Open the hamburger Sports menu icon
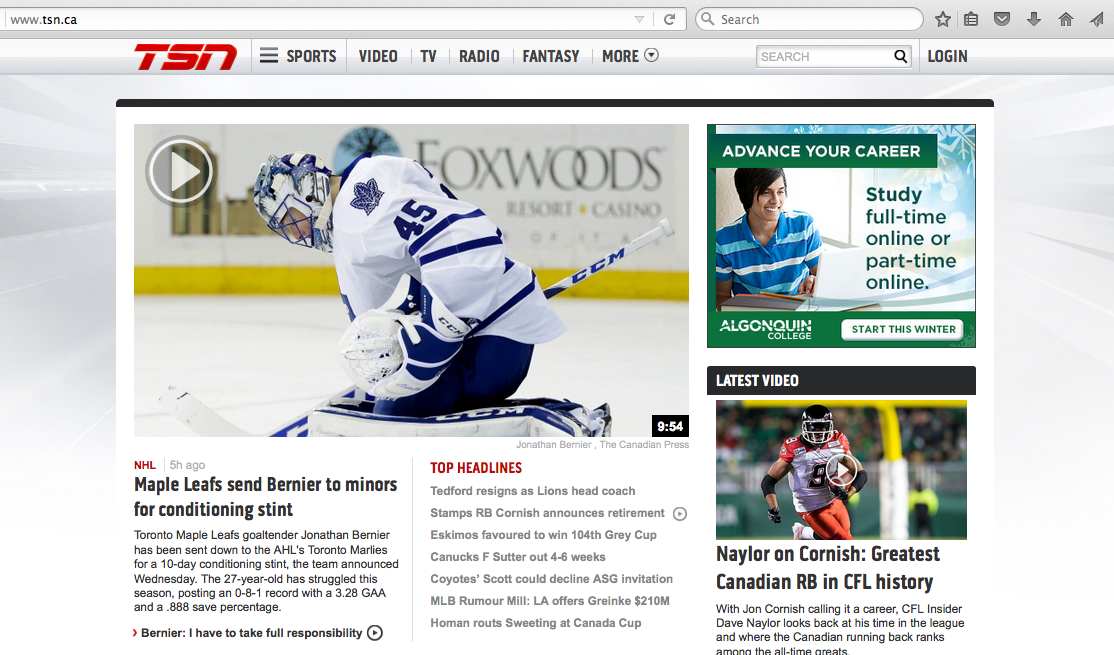This screenshot has width=1114, height=655. 269,55
